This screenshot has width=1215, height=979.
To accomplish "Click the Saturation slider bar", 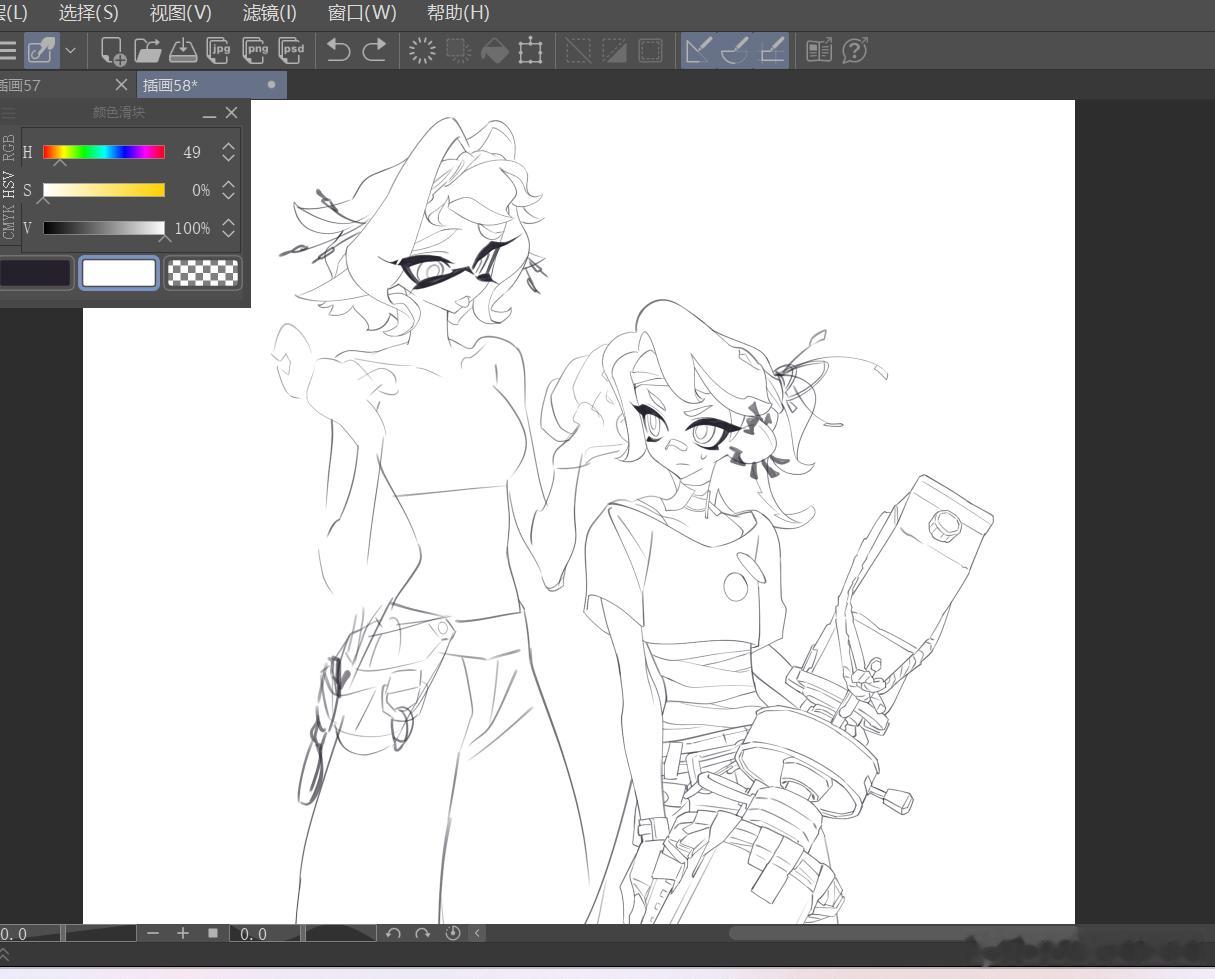I will coord(104,190).
